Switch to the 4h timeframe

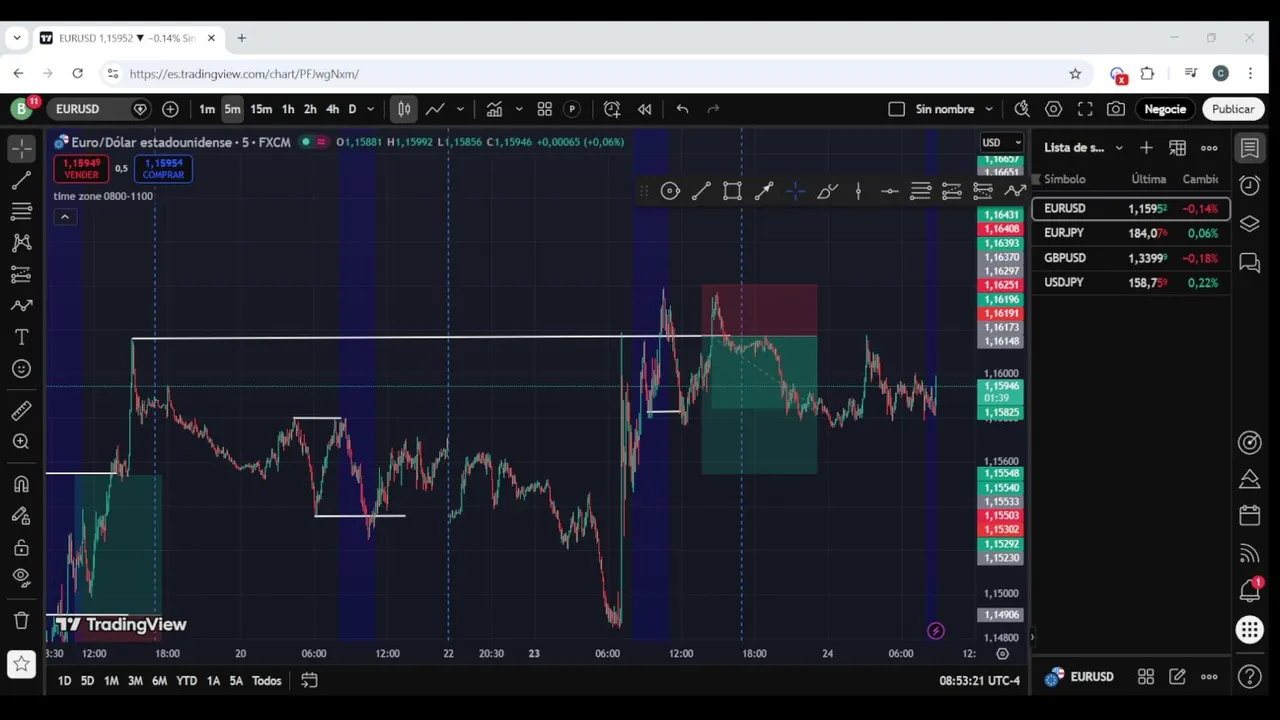333,109
